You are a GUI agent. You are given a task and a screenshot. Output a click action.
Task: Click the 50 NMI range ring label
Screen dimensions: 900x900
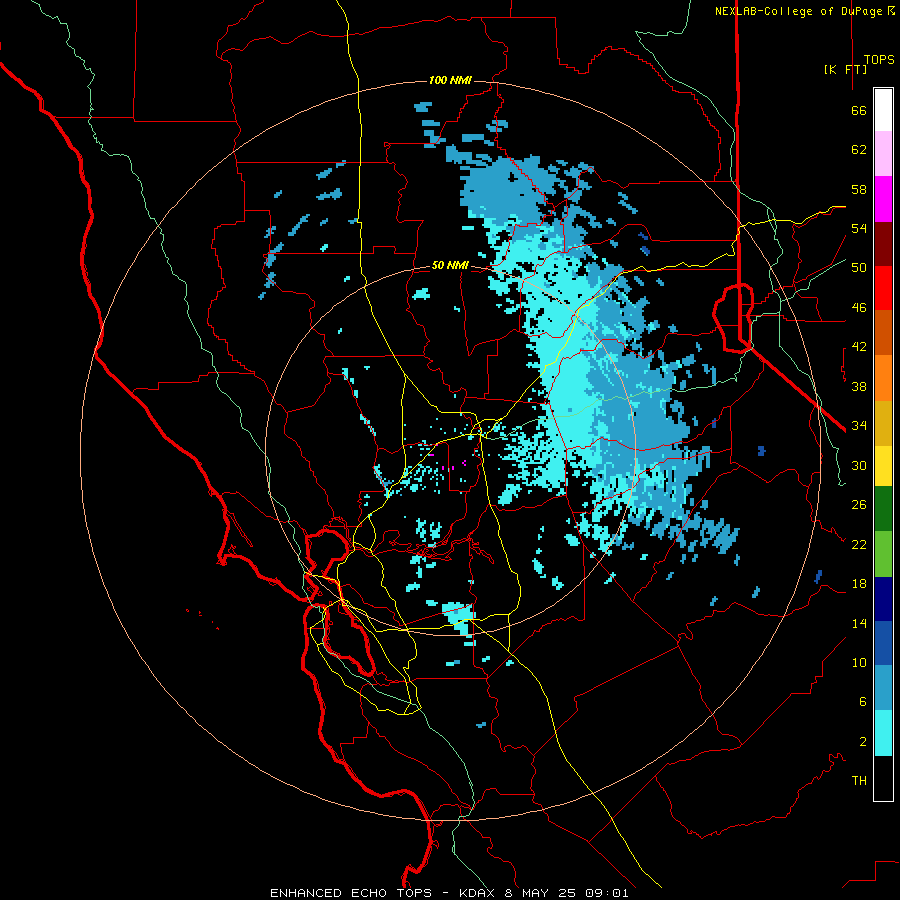pyautogui.click(x=450, y=265)
